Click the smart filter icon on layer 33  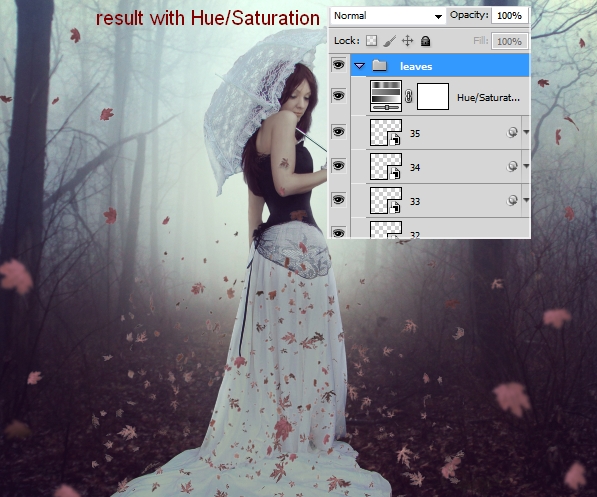pos(512,200)
